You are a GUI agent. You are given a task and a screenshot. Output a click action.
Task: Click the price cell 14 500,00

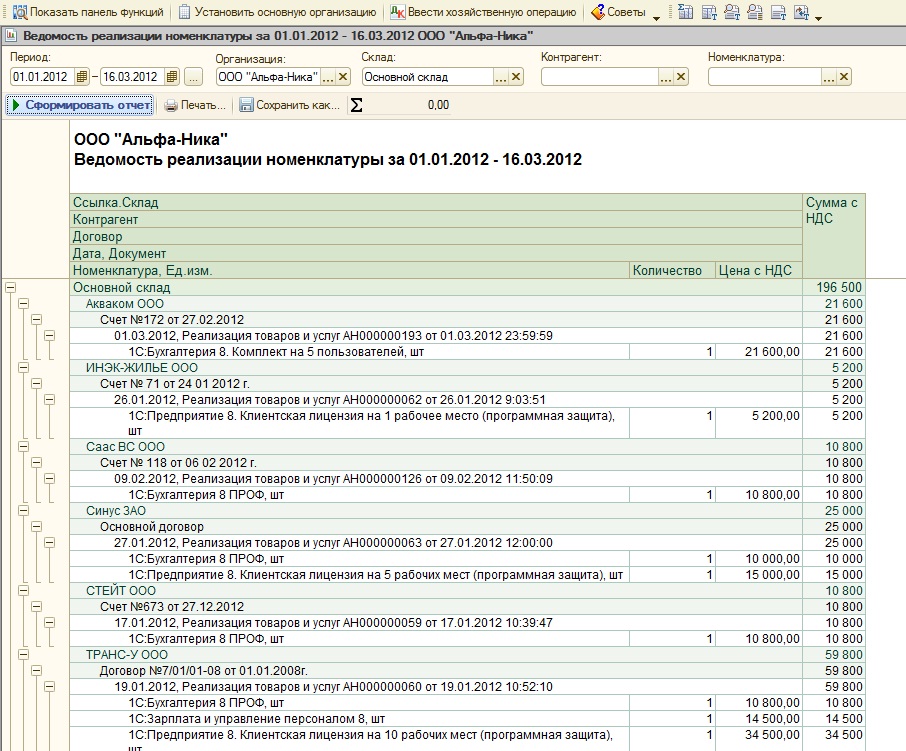(x=759, y=719)
